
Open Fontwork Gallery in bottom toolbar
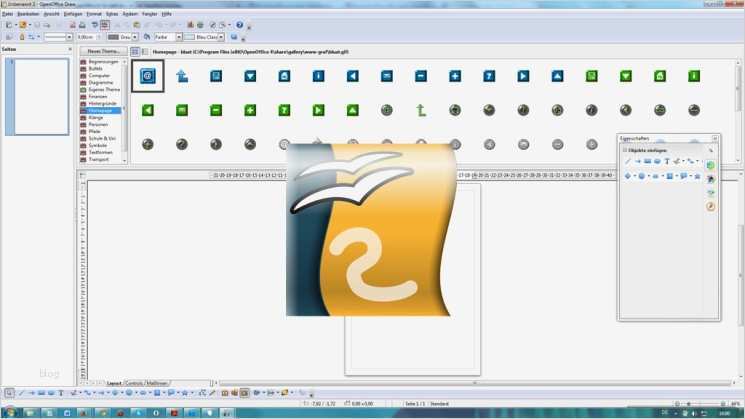click(225, 393)
